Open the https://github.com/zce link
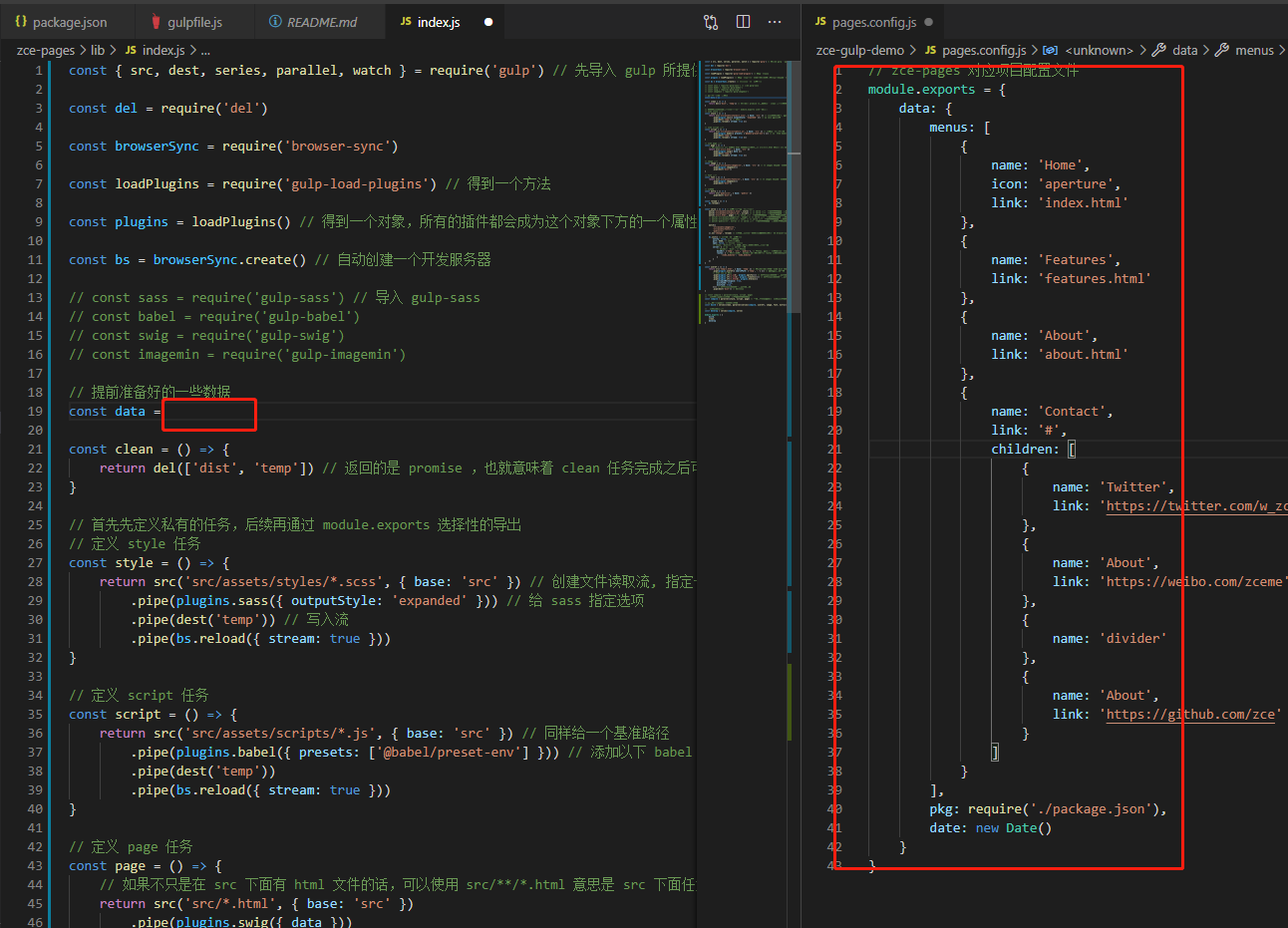Viewport: 1288px width, 928px height. pyautogui.click(x=1190, y=715)
